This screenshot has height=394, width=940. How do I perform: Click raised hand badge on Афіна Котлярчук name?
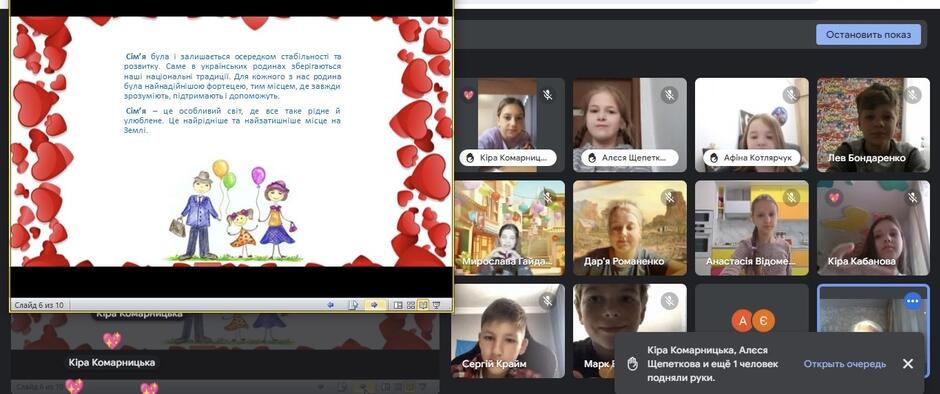[715, 158]
